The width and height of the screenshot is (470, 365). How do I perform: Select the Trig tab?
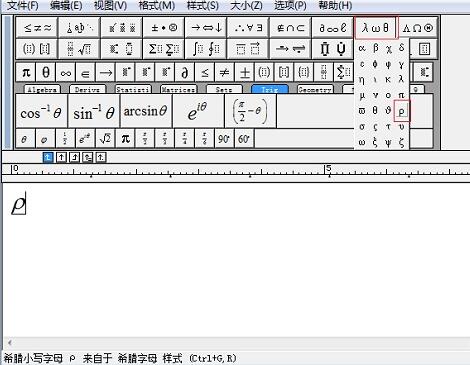[x=270, y=89]
